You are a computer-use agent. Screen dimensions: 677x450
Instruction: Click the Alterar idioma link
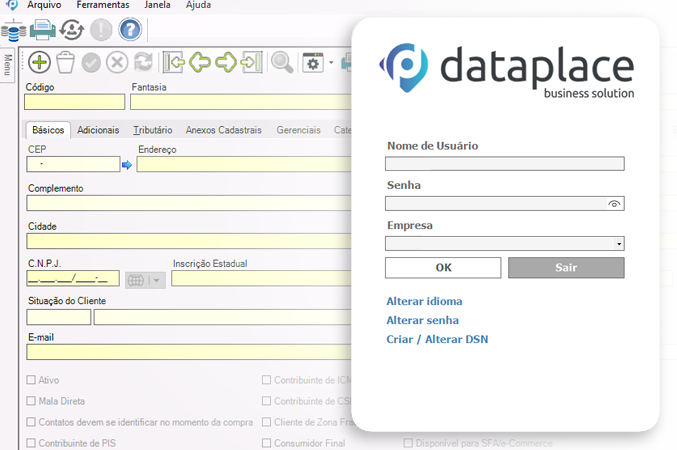[x=424, y=301]
